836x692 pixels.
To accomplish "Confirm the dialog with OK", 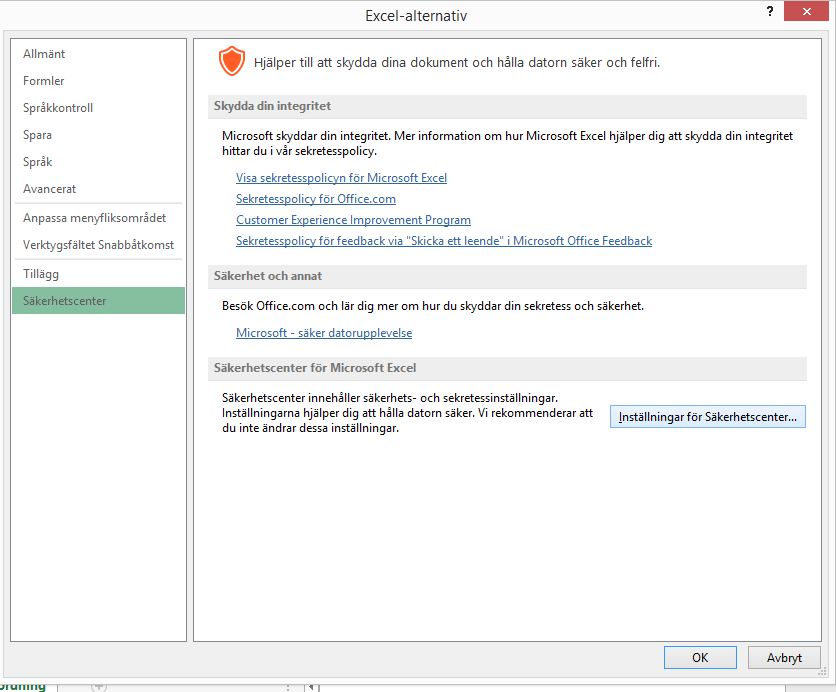I will (700, 657).
